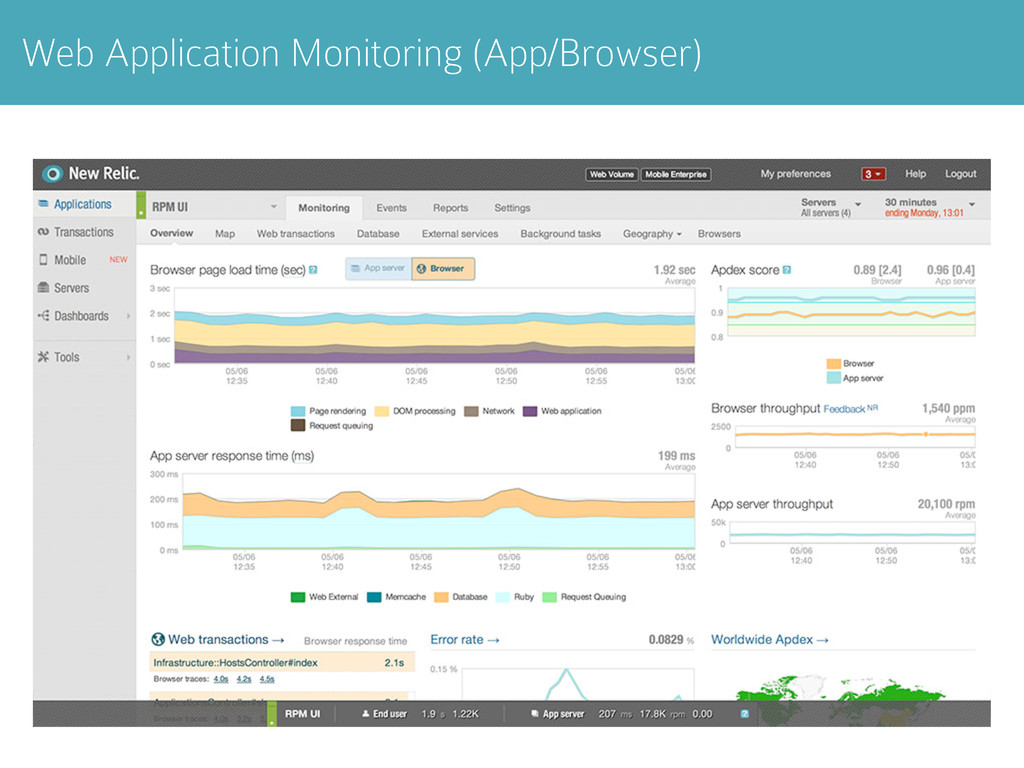Click the New Relic logo icon
Screen dimensions: 1024x768
pos(52,174)
